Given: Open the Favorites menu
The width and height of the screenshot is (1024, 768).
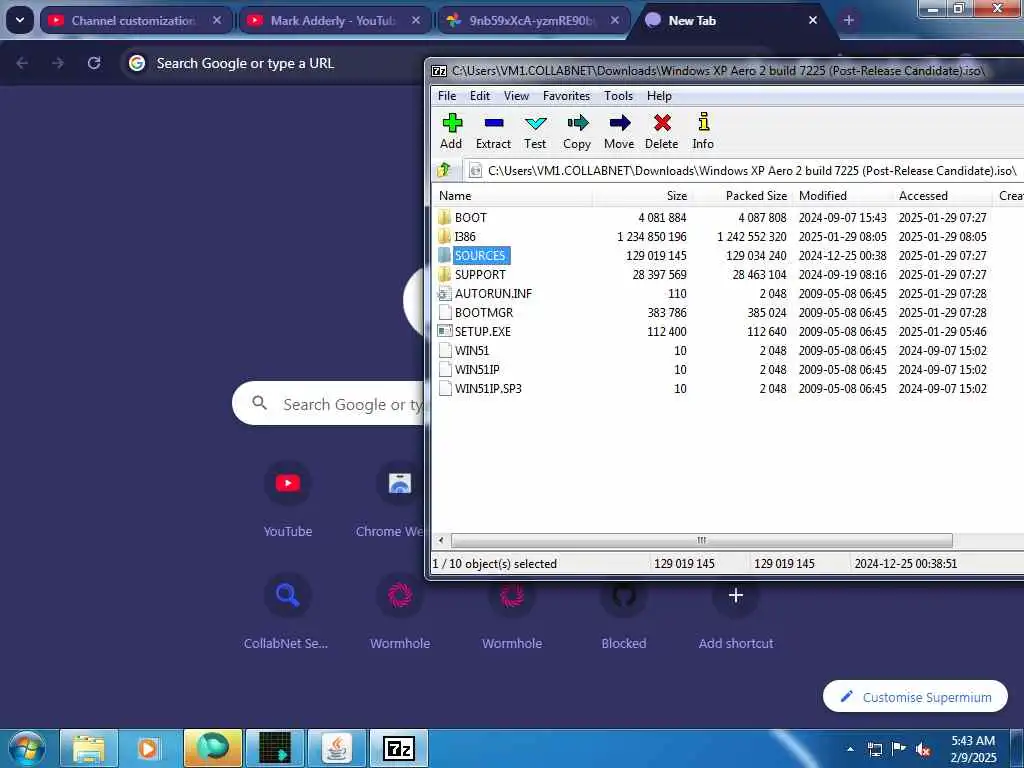Looking at the screenshot, I should (x=566, y=96).
